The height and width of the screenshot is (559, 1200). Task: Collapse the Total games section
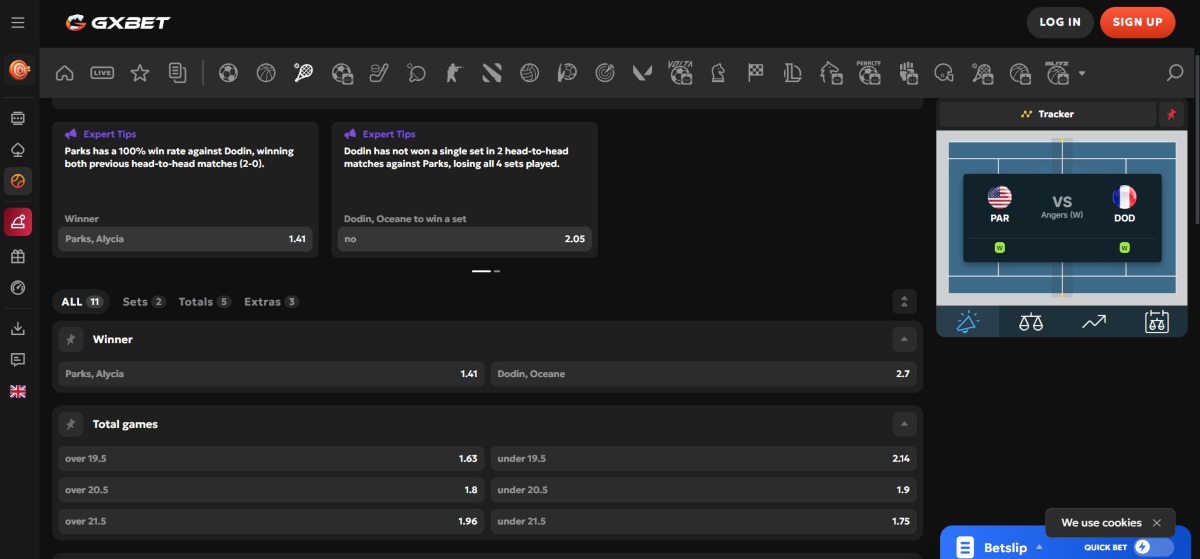(904, 425)
